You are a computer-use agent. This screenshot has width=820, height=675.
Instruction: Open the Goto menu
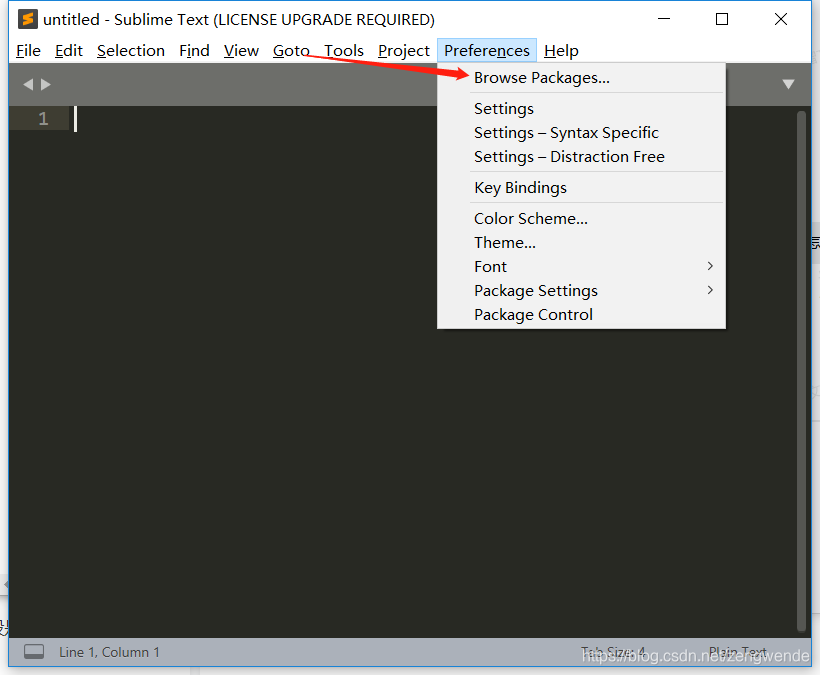tap(291, 51)
